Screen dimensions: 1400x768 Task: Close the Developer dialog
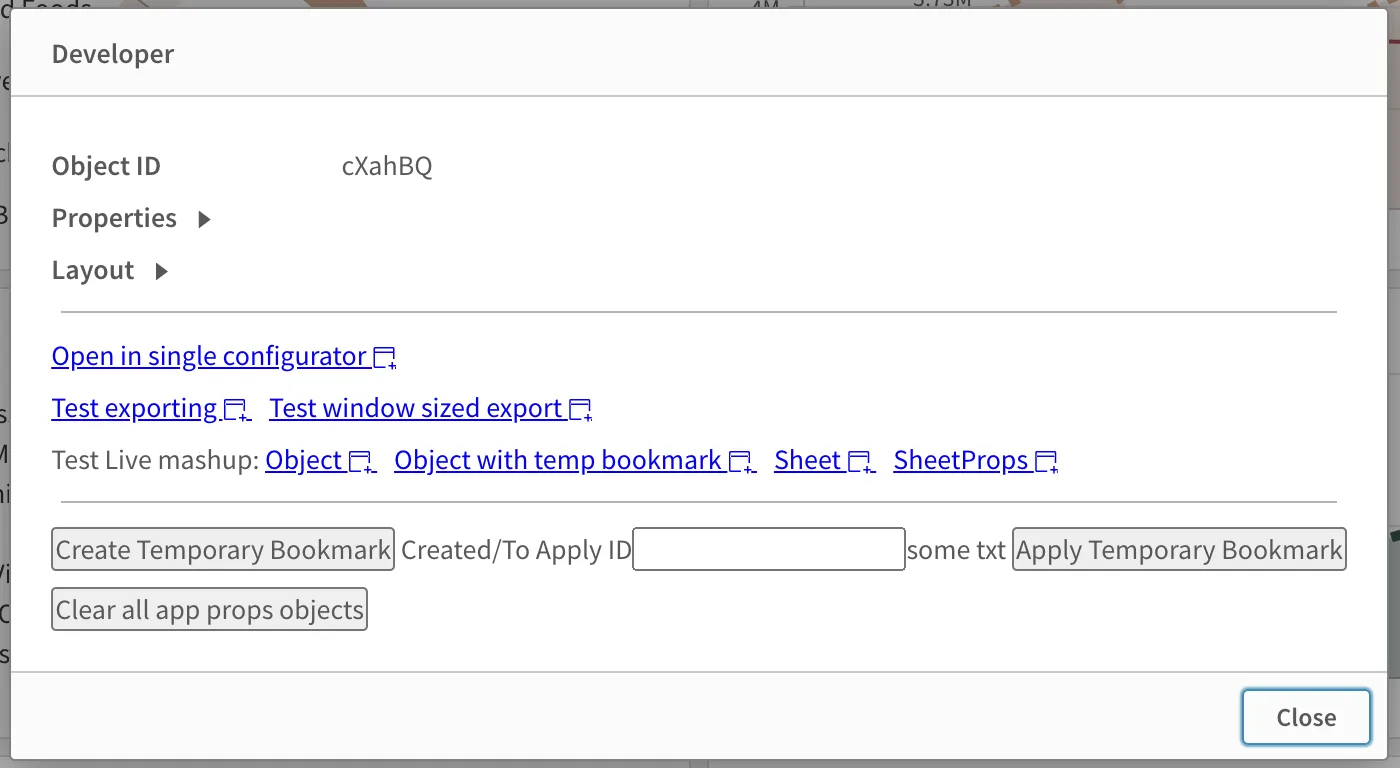point(1305,717)
